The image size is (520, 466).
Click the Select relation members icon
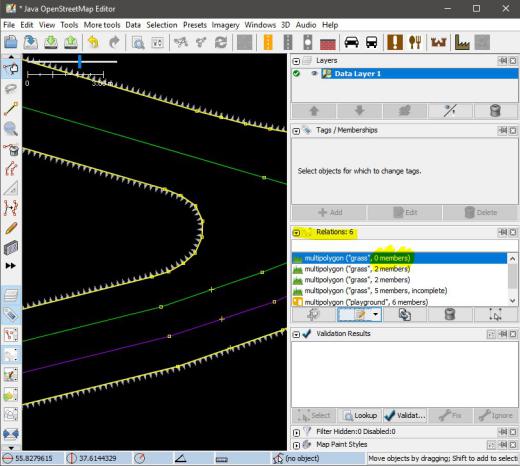[x=495, y=314]
